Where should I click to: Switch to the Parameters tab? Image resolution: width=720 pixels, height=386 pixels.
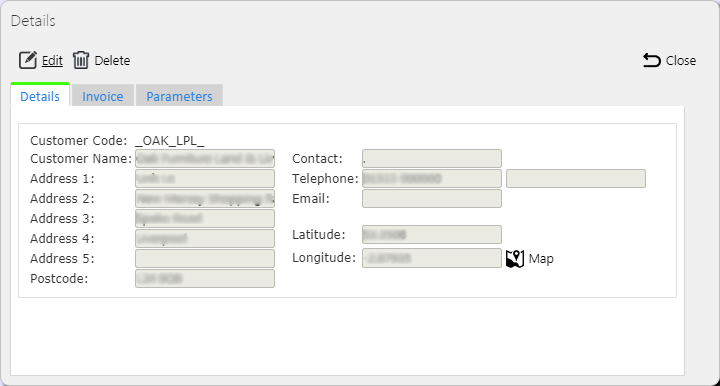179,96
